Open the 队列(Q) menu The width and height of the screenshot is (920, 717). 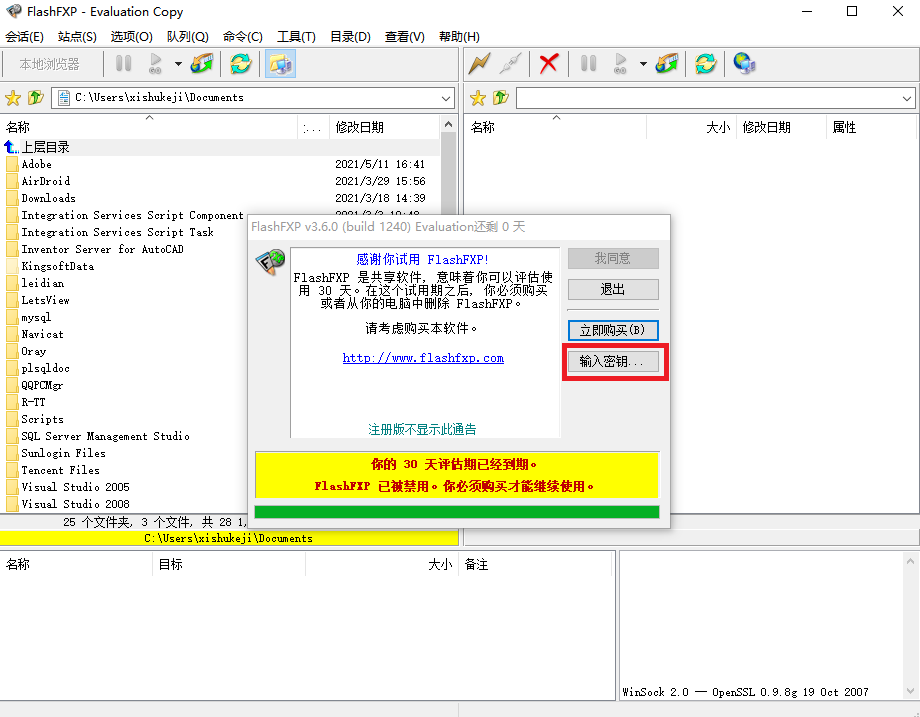(187, 37)
